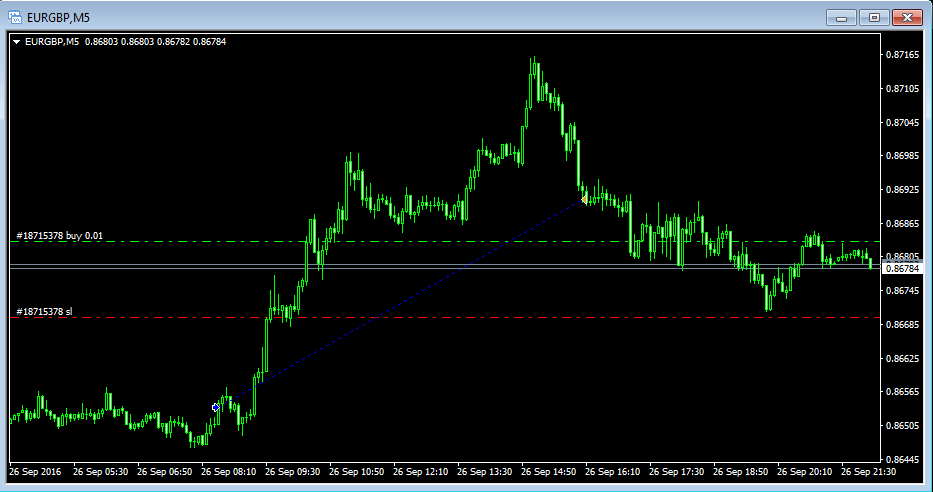Click the OHLC values text in the chart header

[155, 42]
